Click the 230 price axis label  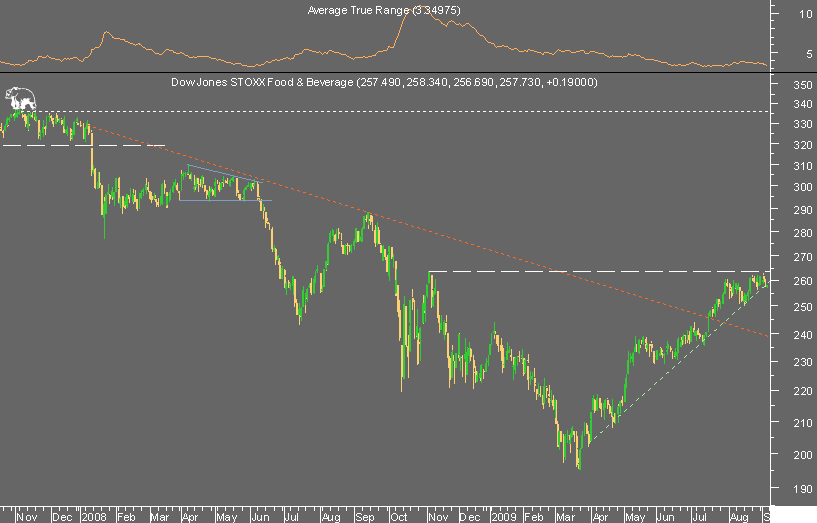803,362
